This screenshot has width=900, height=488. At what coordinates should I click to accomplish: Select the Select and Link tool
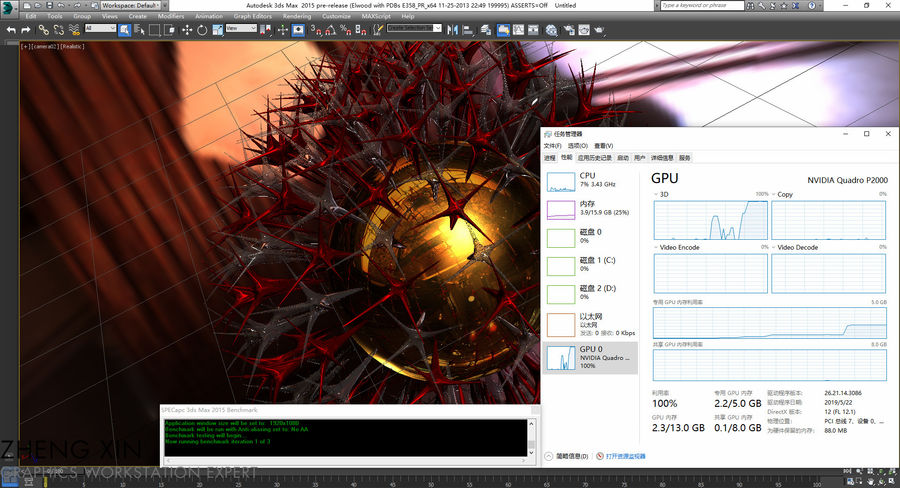pyautogui.click(x=44, y=30)
